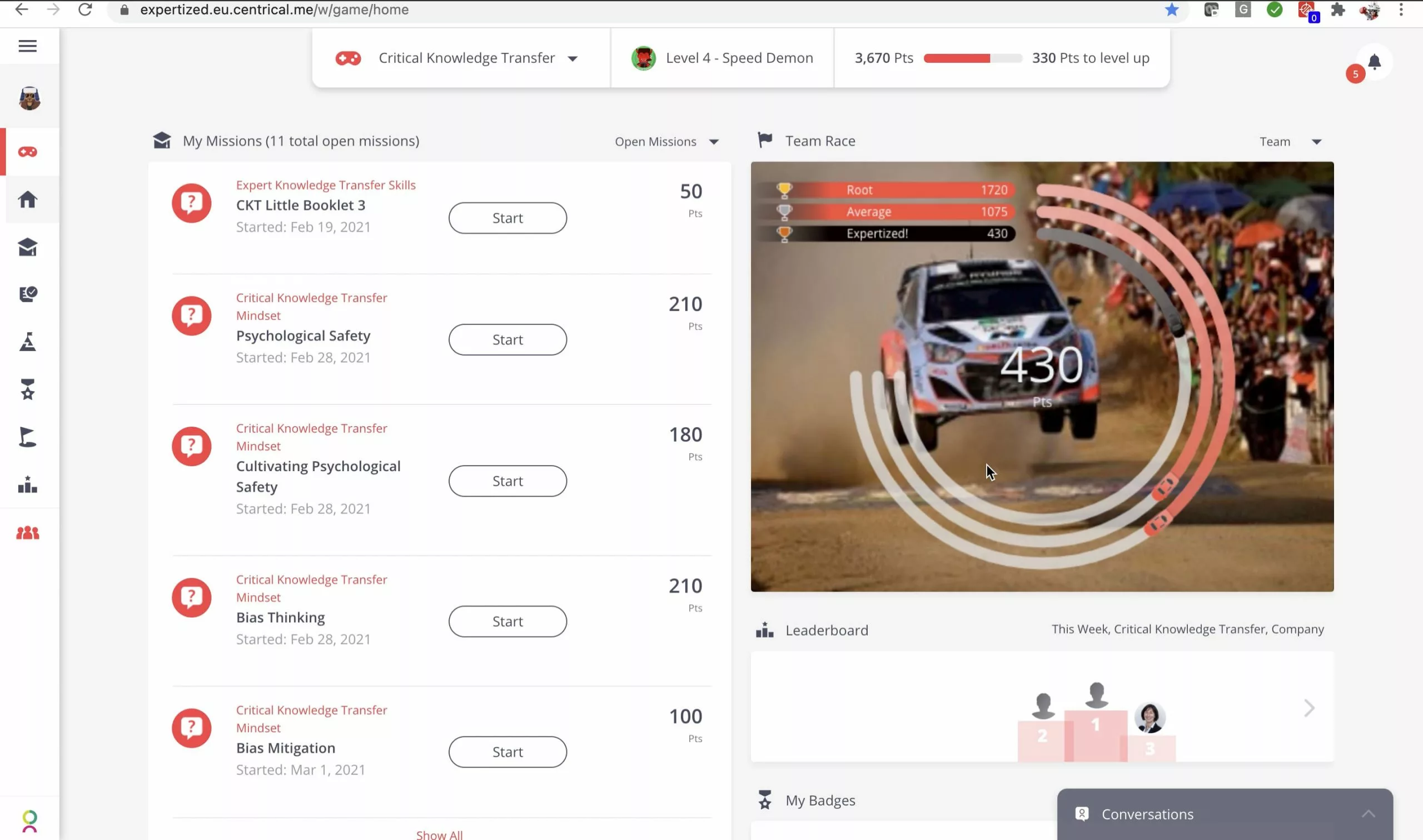Toggle the hamburger menu icon open

click(27, 45)
